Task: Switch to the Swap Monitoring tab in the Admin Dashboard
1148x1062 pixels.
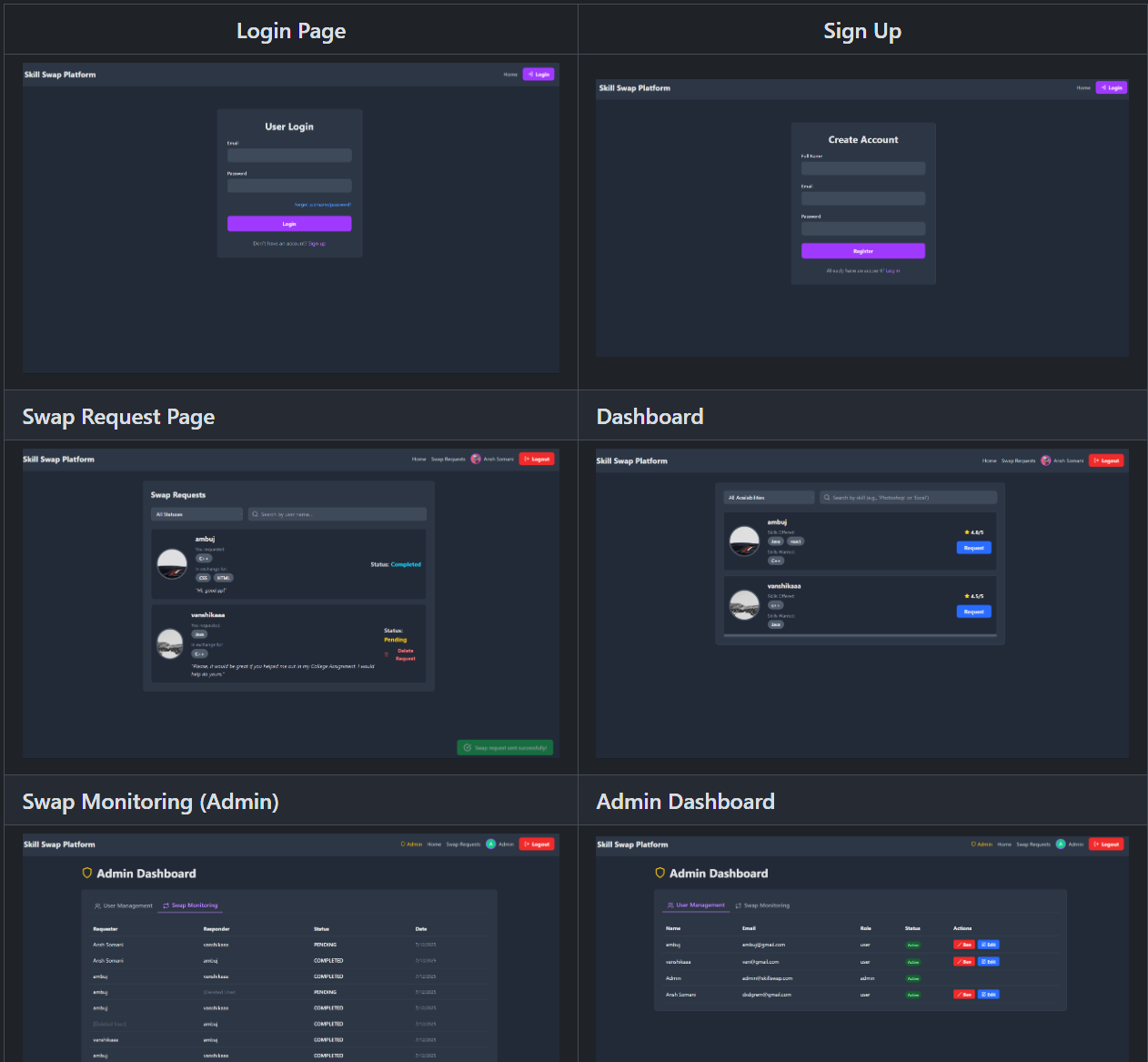Action: coord(762,905)
